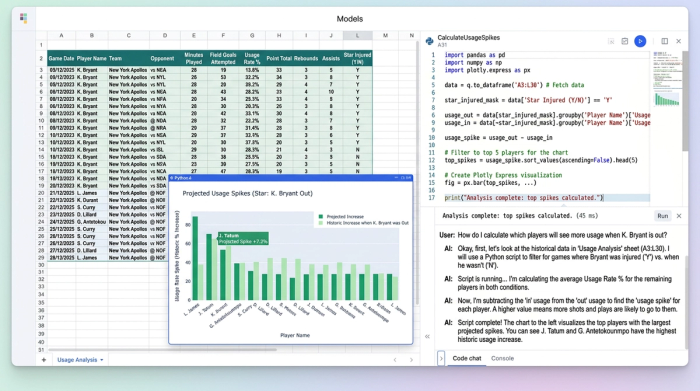
Task: Switch to the Console tab
Action: coord(502,358)
